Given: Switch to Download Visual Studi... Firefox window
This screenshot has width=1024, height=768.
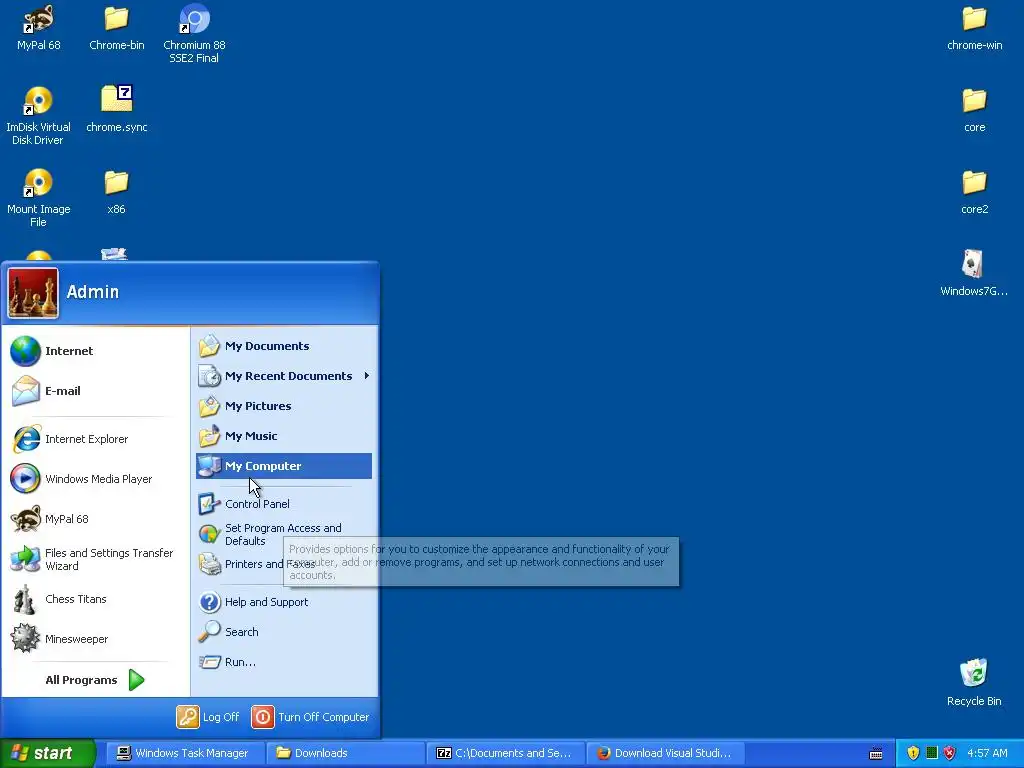Looking at the screenshot, I should pos(665,753).
